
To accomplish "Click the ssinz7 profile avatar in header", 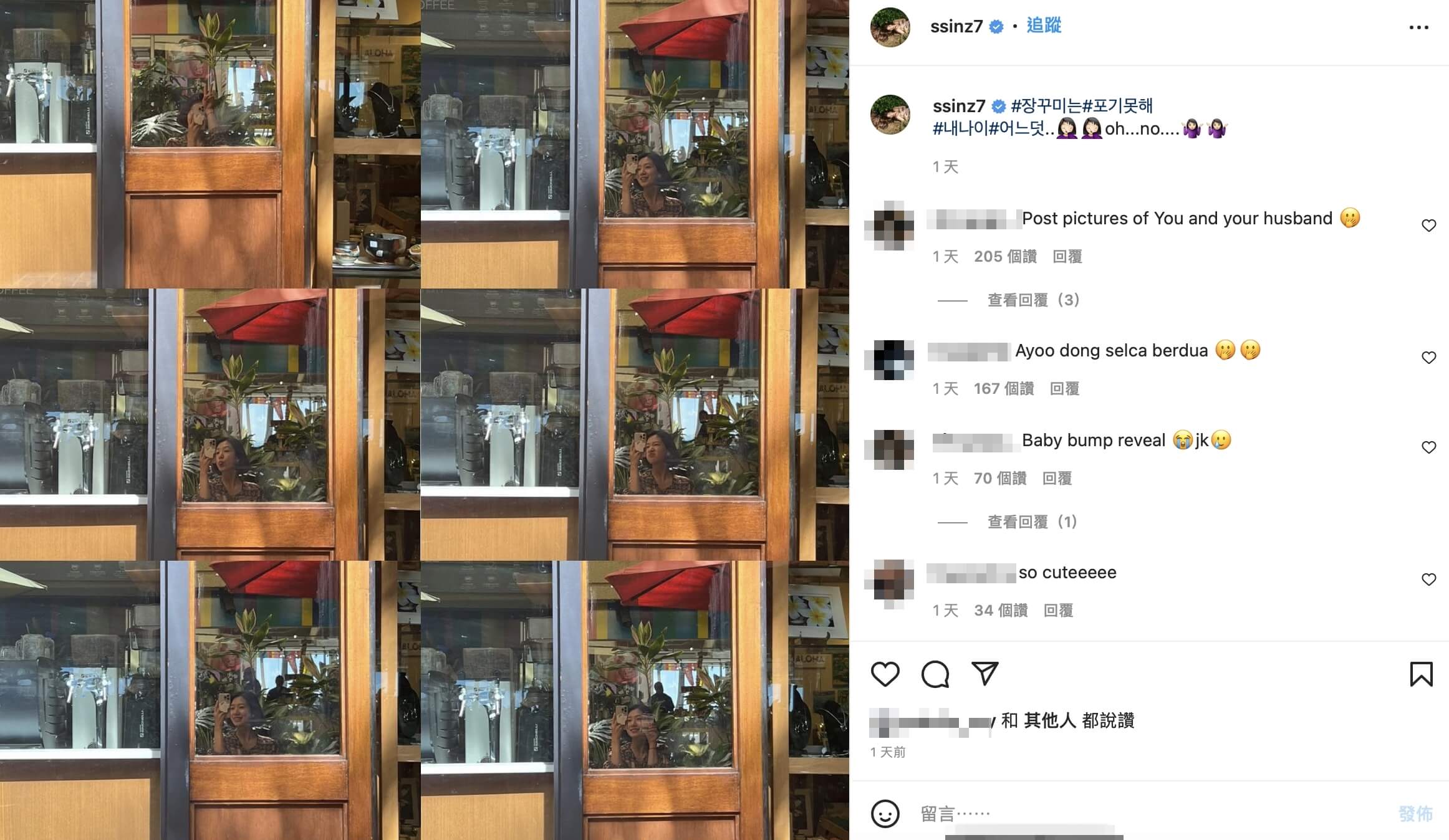I will click(890, 27).
